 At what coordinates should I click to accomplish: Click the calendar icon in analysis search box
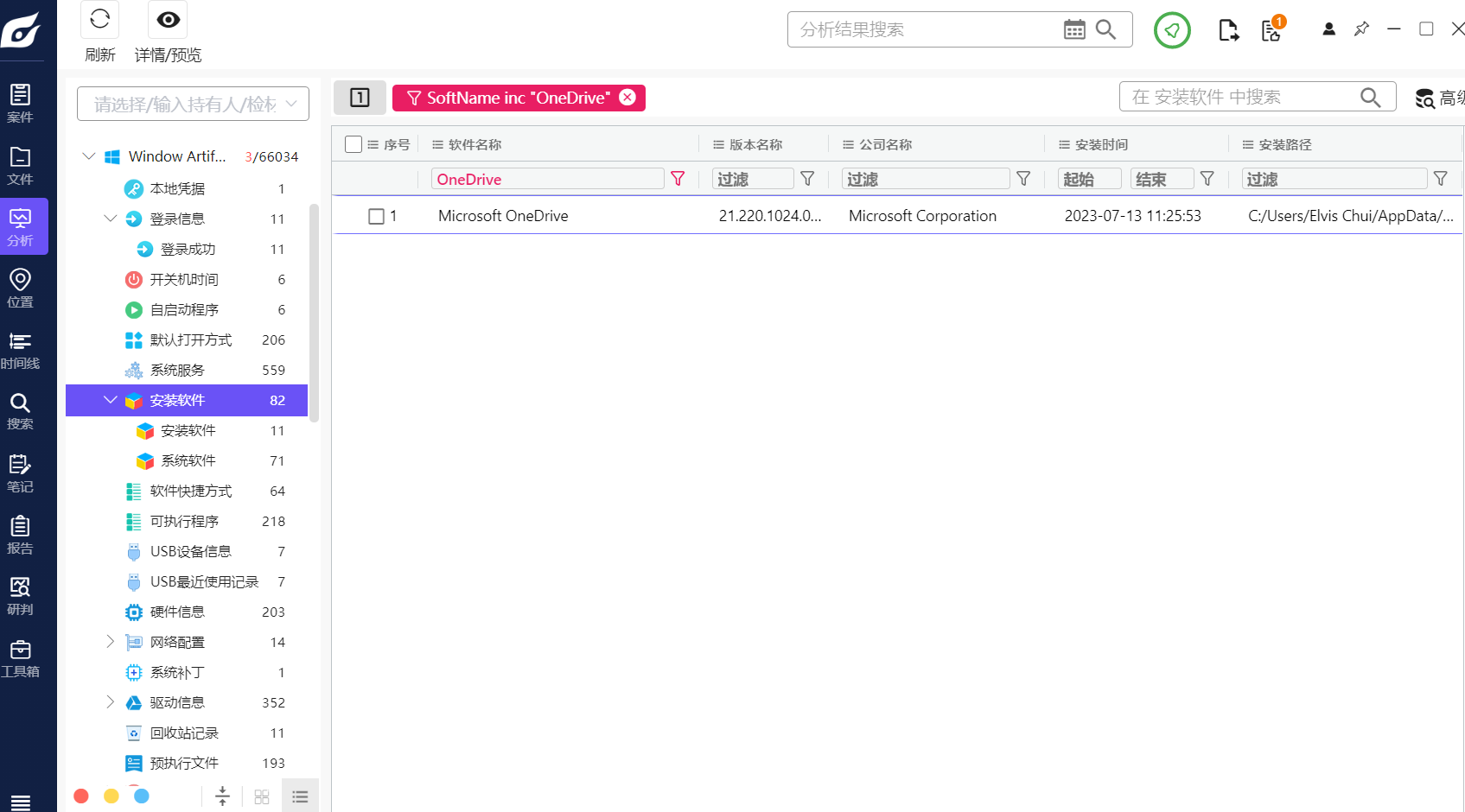pos(1074,29)
